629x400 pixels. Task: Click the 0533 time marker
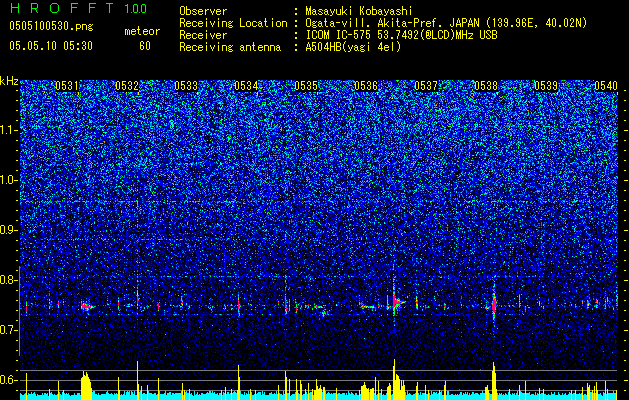pos(186,86)
